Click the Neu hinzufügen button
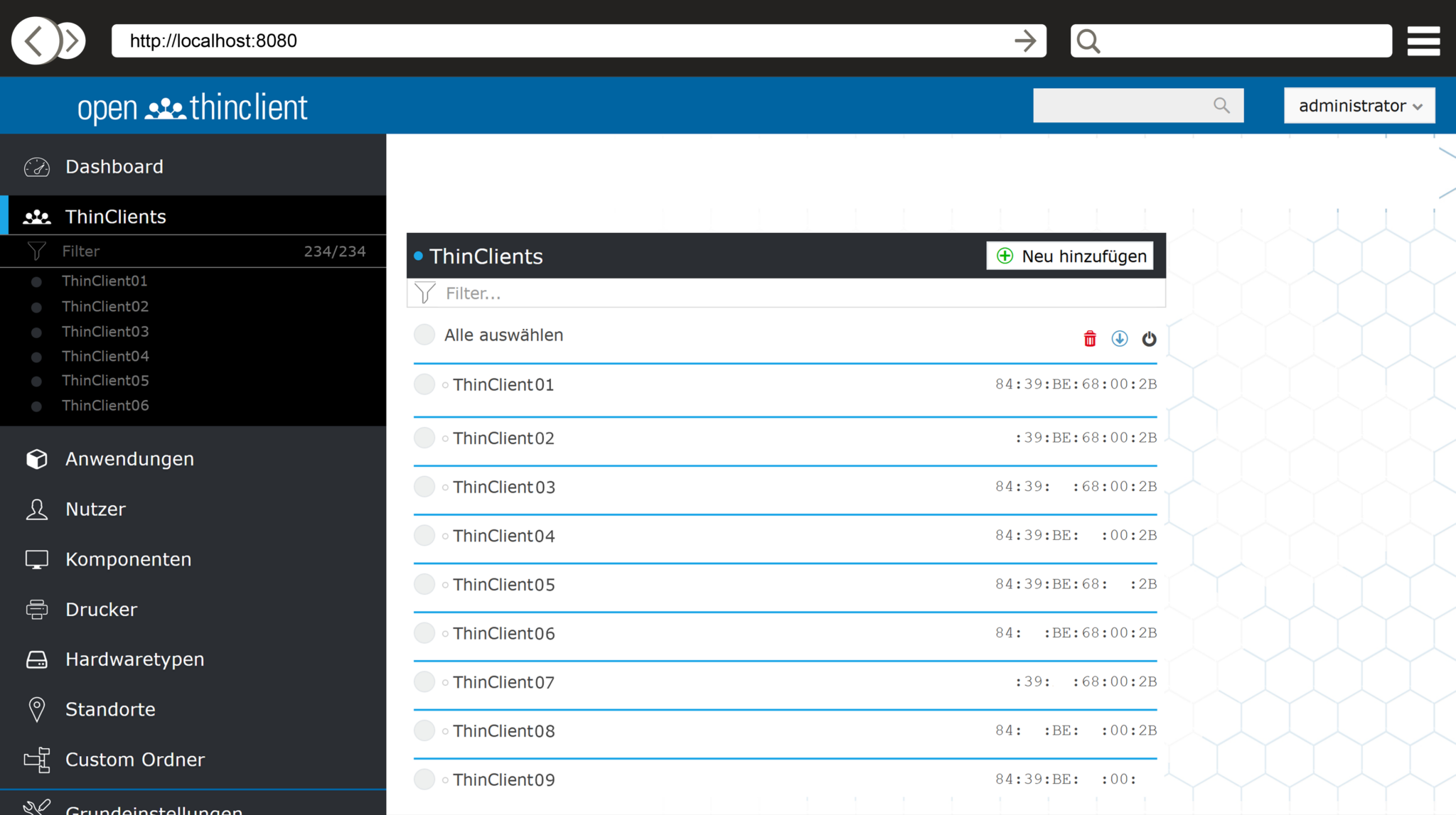The height and width of the screenshot is (815, 1456). [1070, 256]
